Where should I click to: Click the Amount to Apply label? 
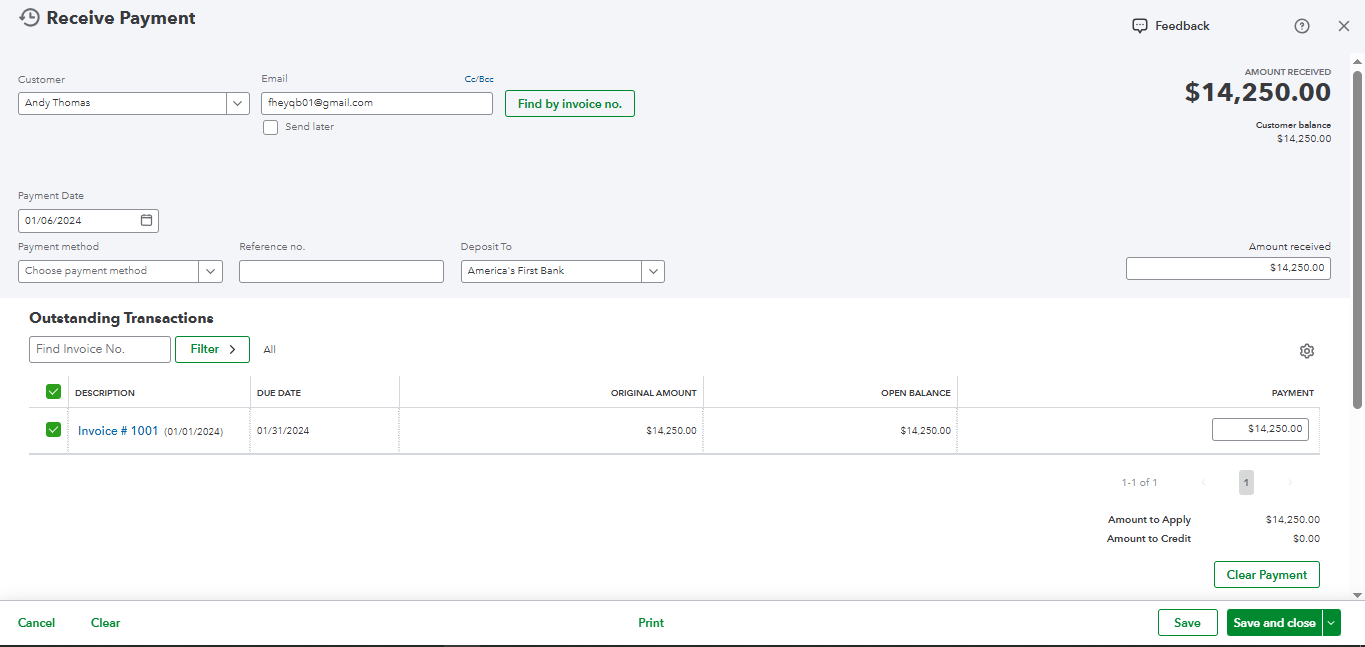[x=1149, y=520]
